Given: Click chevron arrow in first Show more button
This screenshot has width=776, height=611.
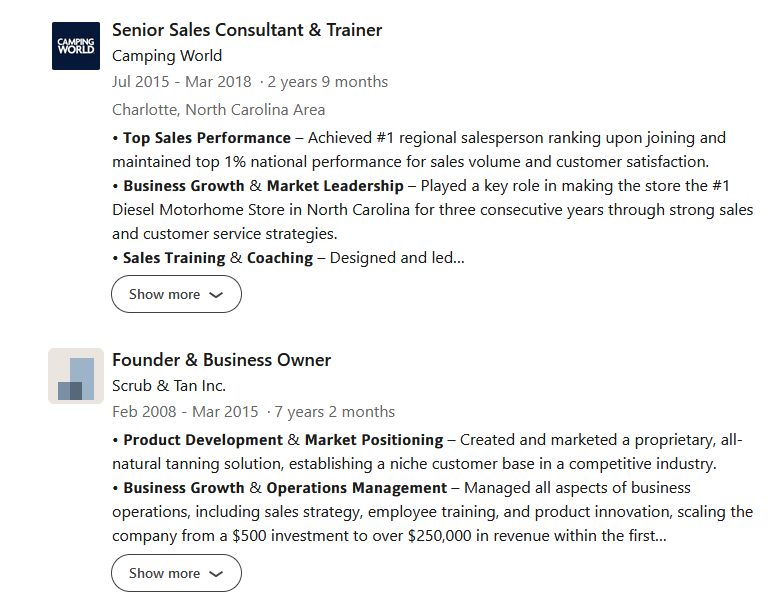Looking at the screenshot, I should coord(216,295).
